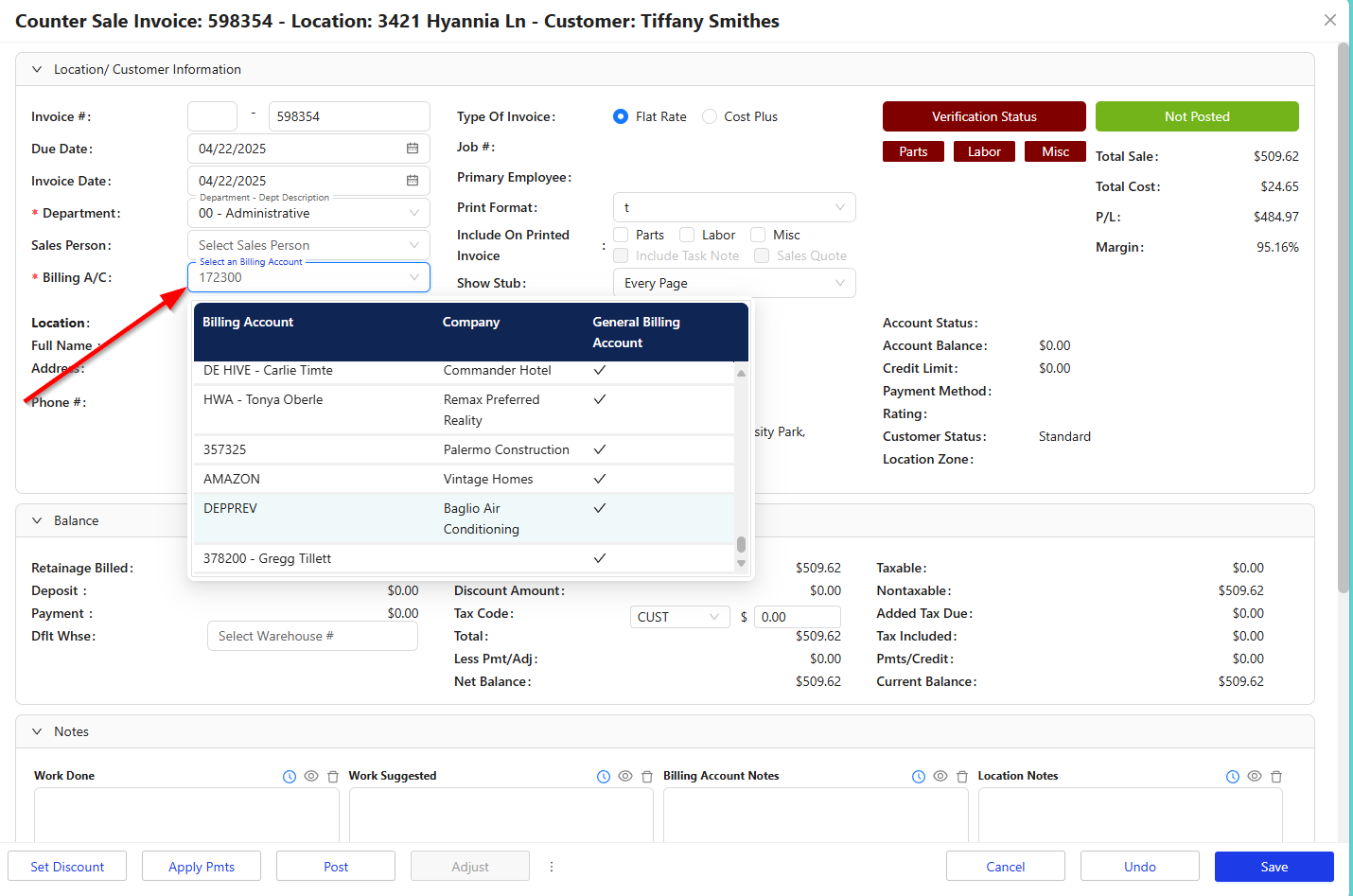Open the more options vertical dots menu
The width and height of the screenshot is (1353, 896).
click(x=552, y=867)
